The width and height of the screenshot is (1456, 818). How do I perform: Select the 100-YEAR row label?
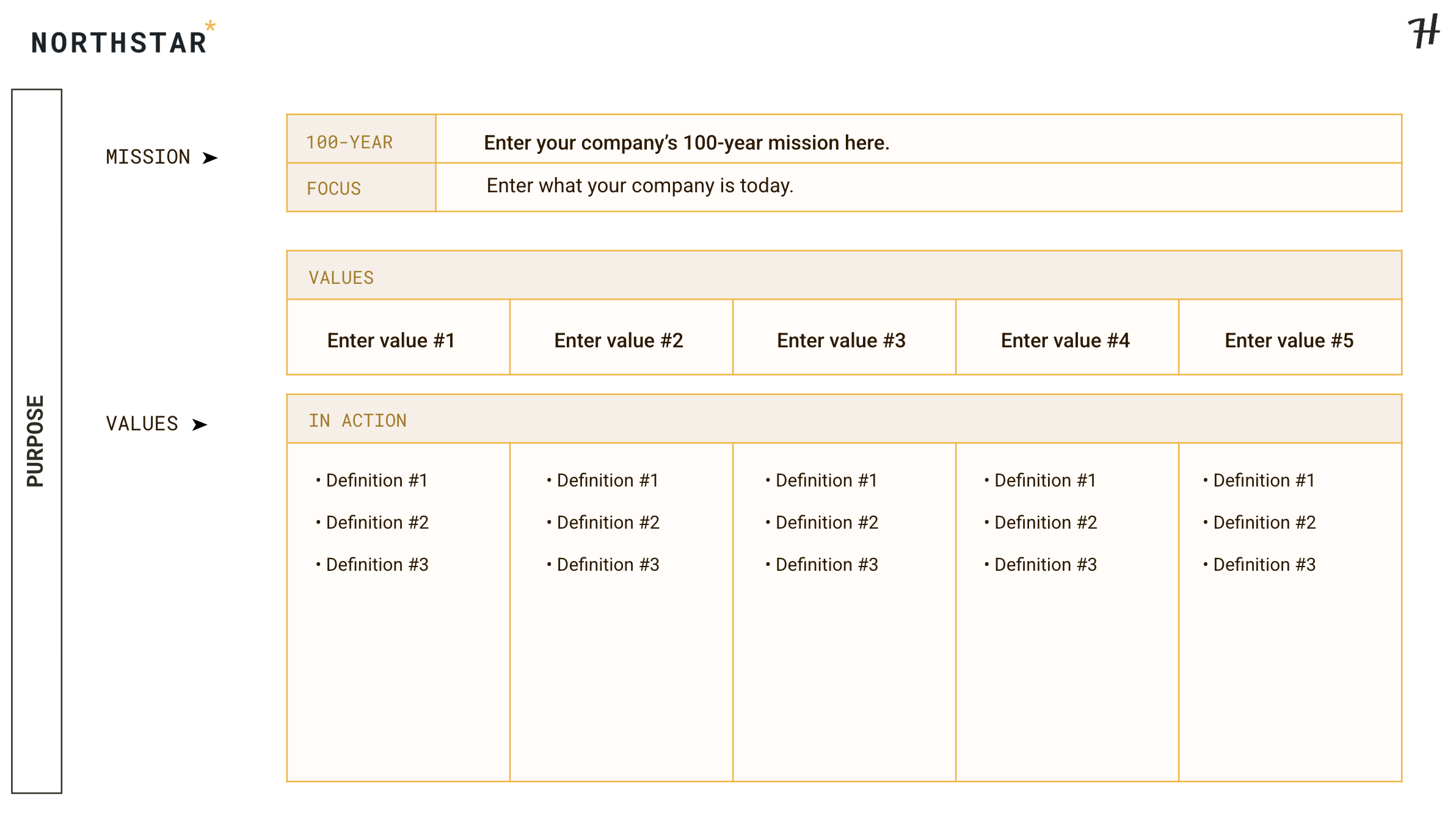(x=349, y=142)
